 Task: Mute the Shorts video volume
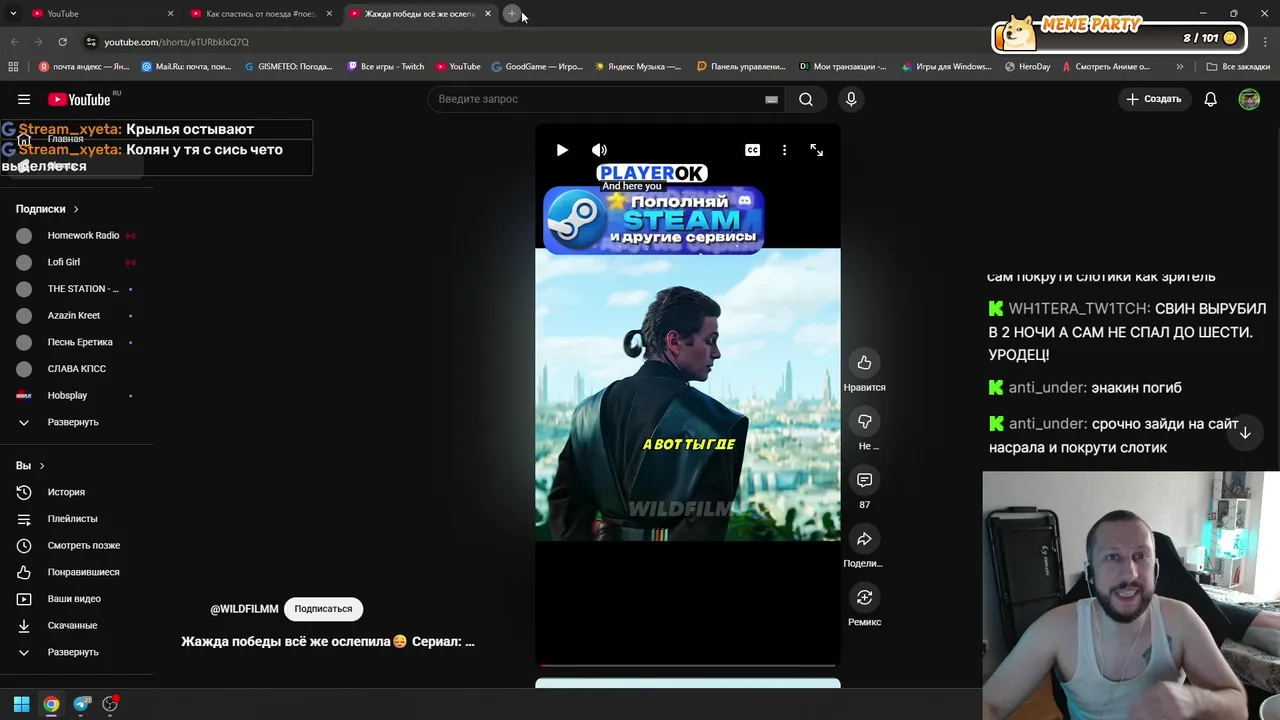599,150
